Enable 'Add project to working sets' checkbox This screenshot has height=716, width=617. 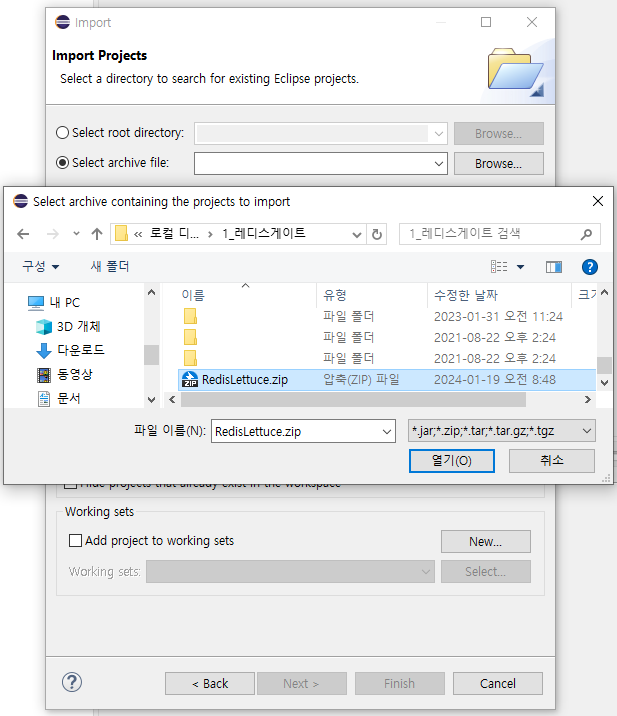pyautogui.click(x=75, y=541)
